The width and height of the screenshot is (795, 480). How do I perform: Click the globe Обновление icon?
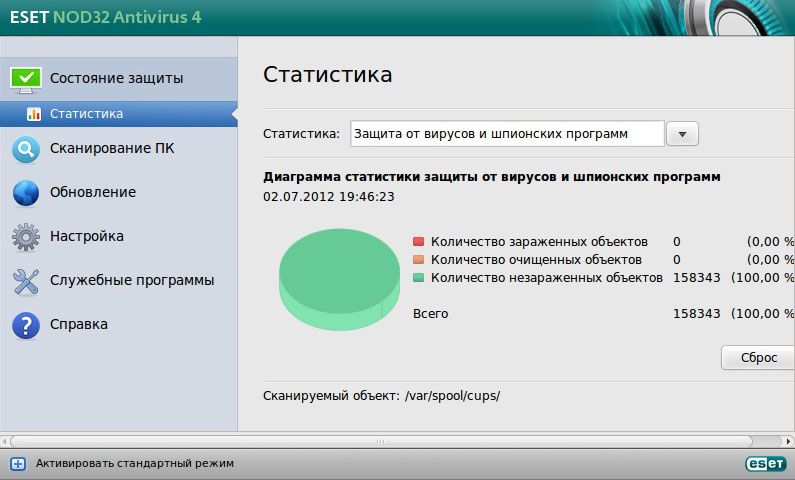click(x=25, y=193)
